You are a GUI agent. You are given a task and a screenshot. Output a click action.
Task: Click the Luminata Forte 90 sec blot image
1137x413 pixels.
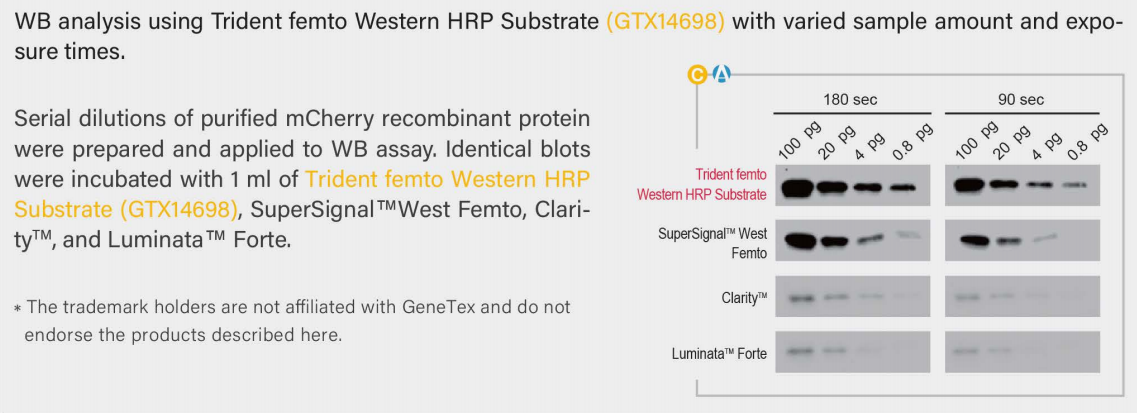1021,351
